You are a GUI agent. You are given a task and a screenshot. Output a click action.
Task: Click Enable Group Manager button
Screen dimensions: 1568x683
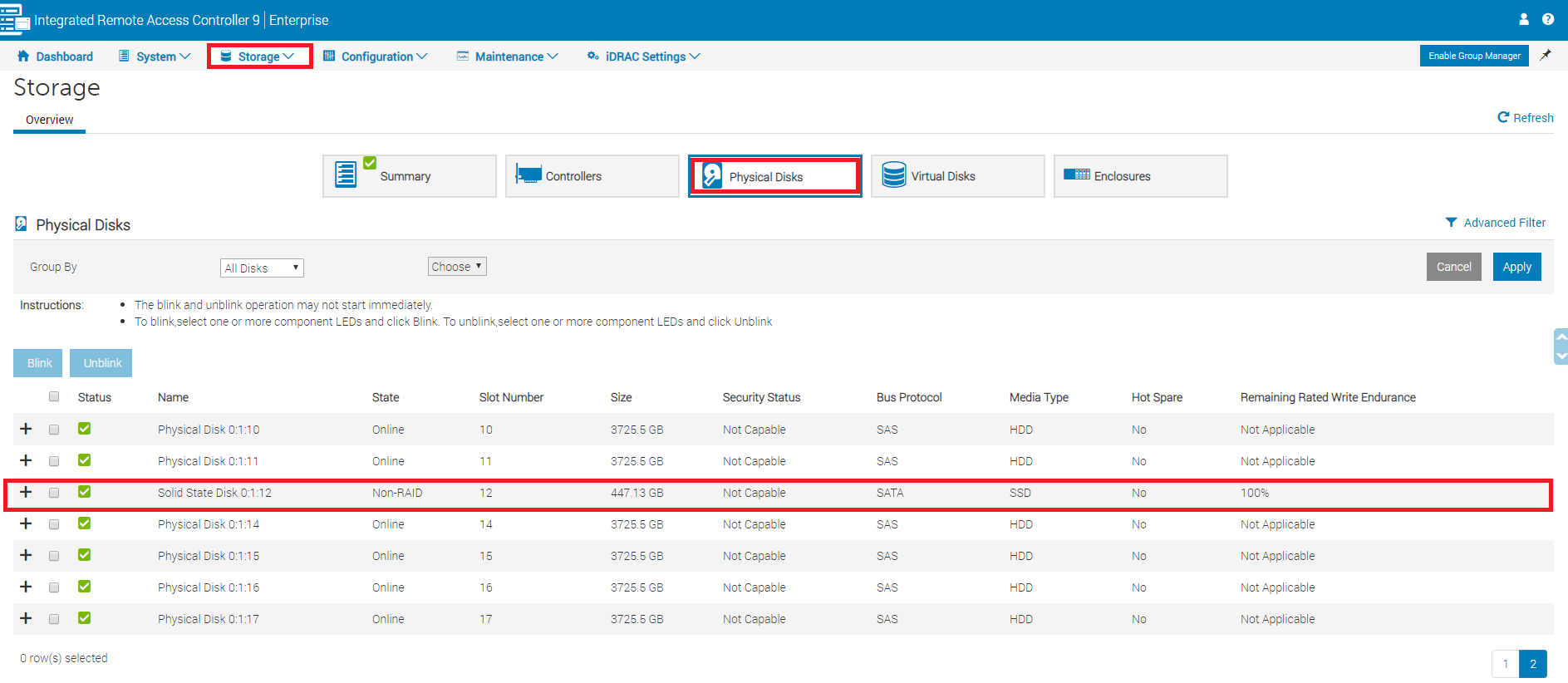pos(1473,56)
